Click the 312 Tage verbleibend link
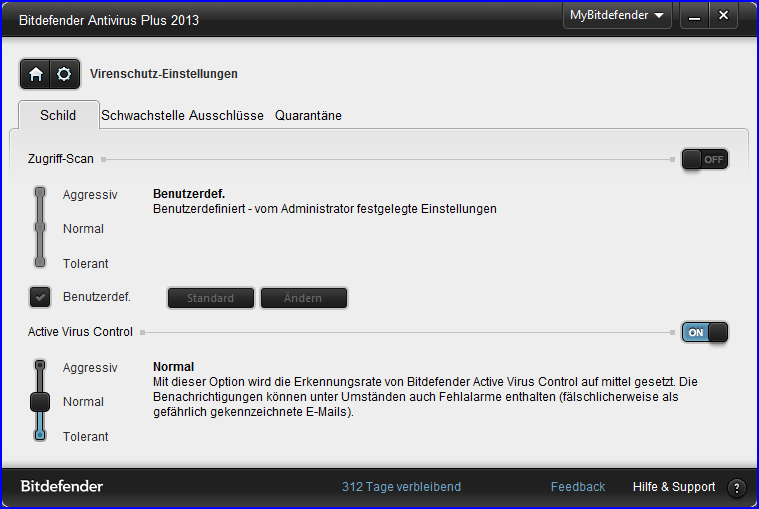Viewport: 759px width, 509px height. [401, 487]
